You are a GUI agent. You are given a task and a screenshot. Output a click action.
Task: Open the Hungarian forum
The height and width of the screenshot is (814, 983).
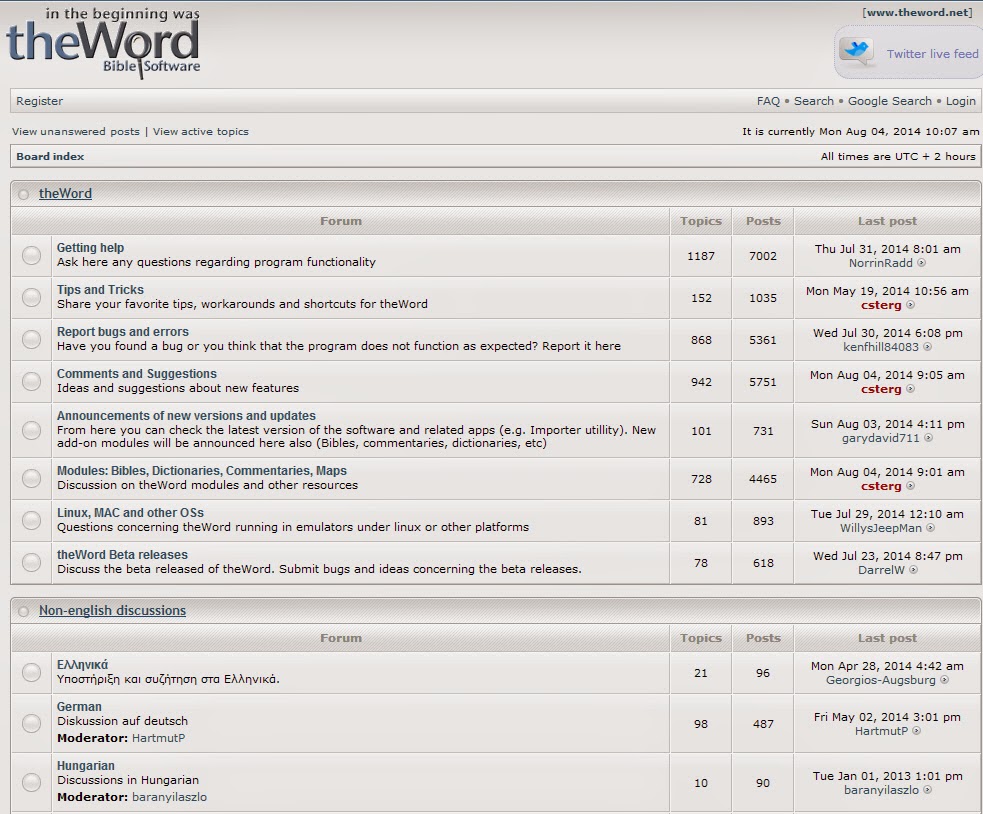tap(86, 766)
